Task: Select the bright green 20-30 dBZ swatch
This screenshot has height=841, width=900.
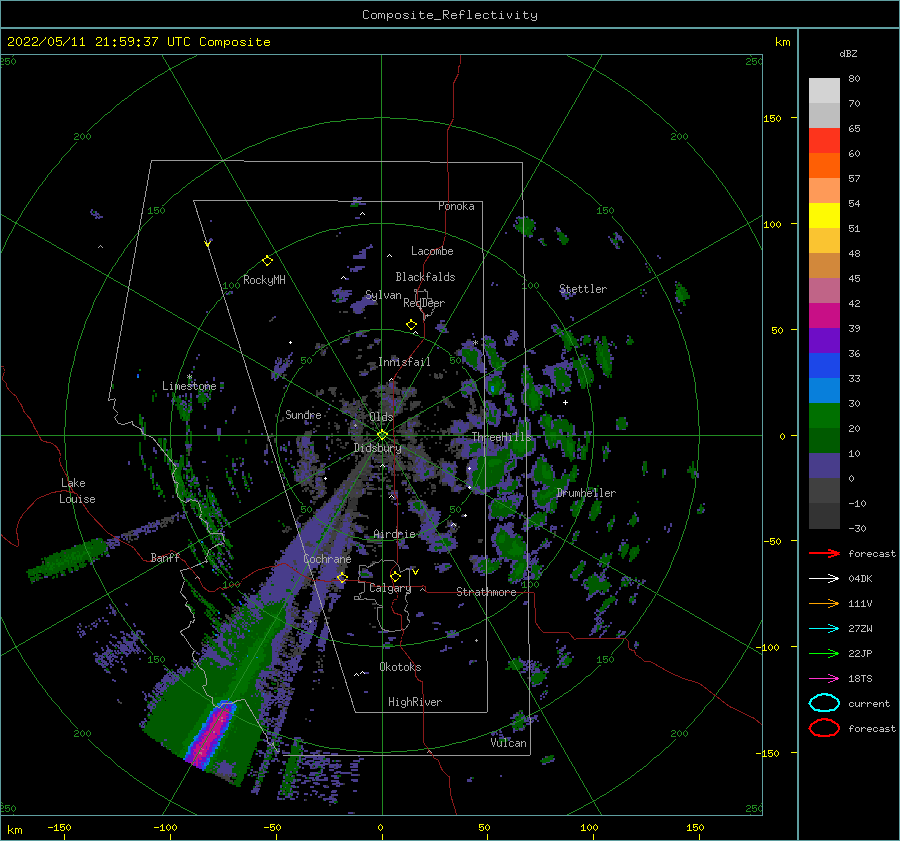Action: click(824, 416)
